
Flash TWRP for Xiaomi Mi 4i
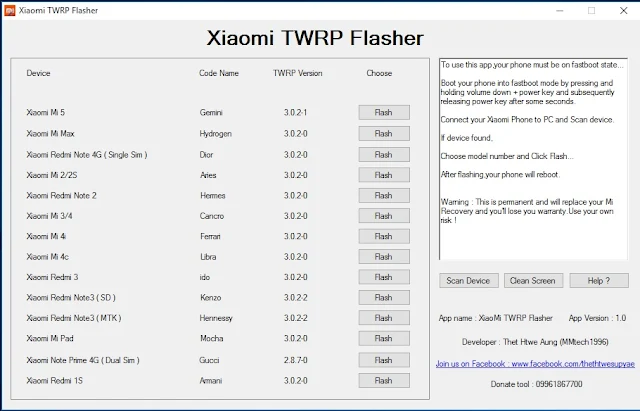[x=384, y=237]
